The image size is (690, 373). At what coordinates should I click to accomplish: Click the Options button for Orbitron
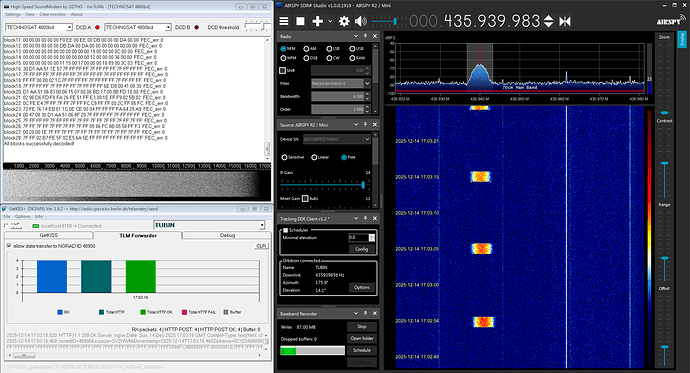(362, 287)
